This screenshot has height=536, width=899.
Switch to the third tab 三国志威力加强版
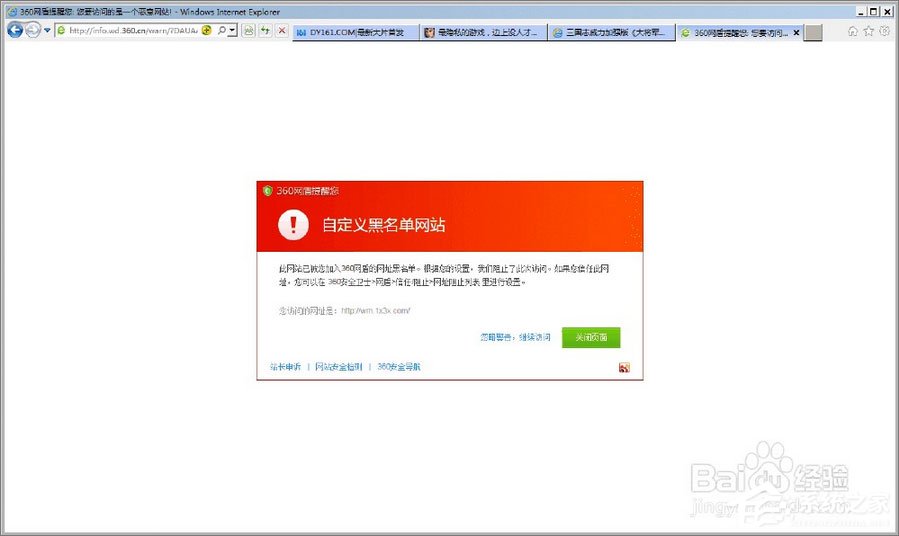612,32
